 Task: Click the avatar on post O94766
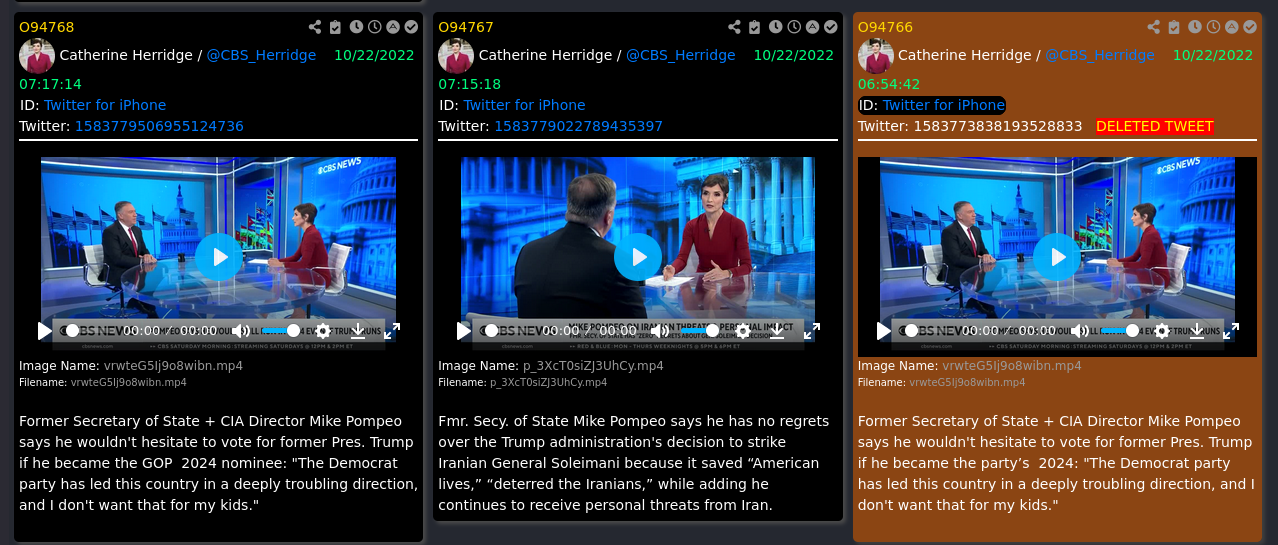click(x=875, y=55)
